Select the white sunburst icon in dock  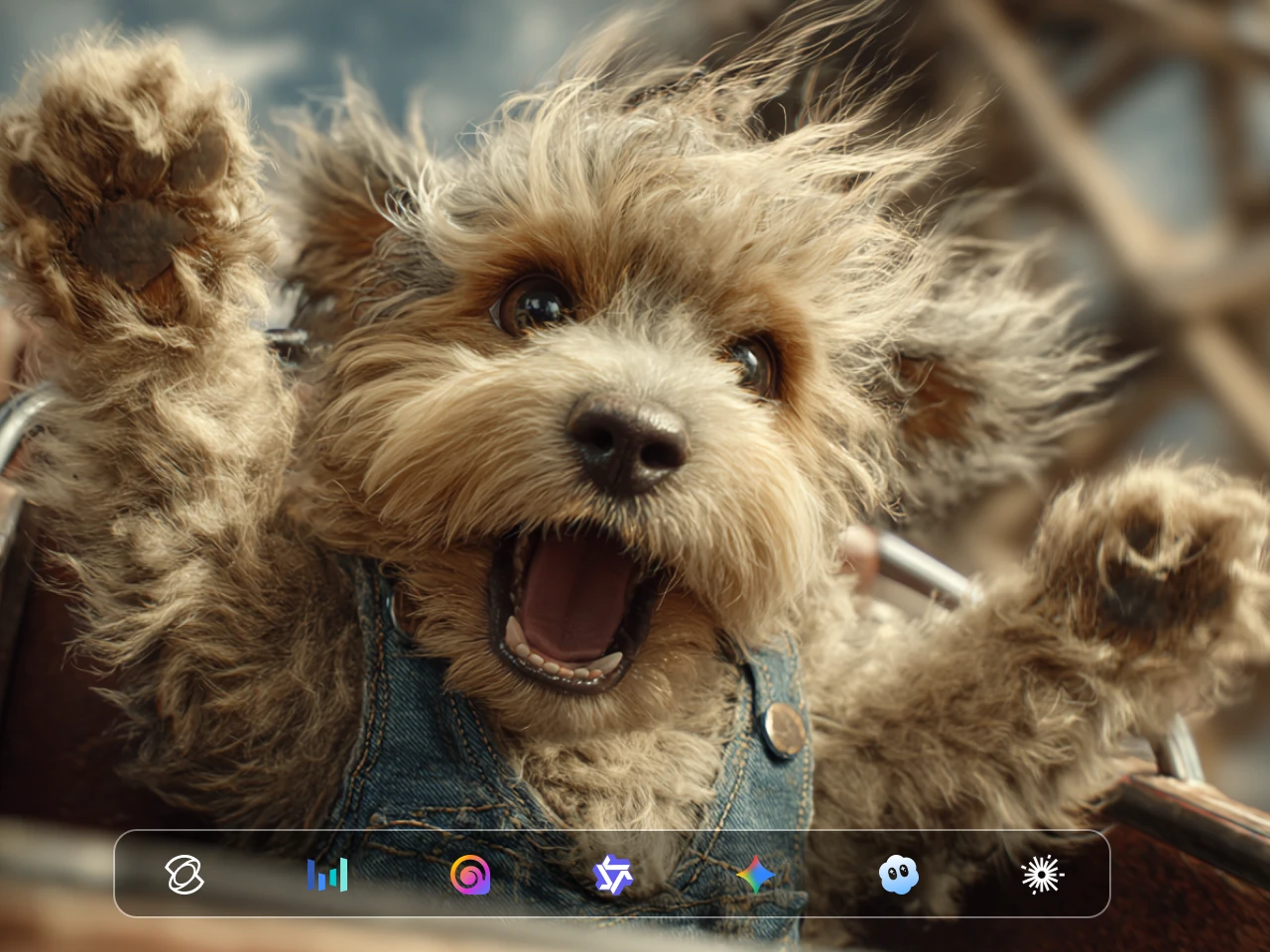[1042, 875]
